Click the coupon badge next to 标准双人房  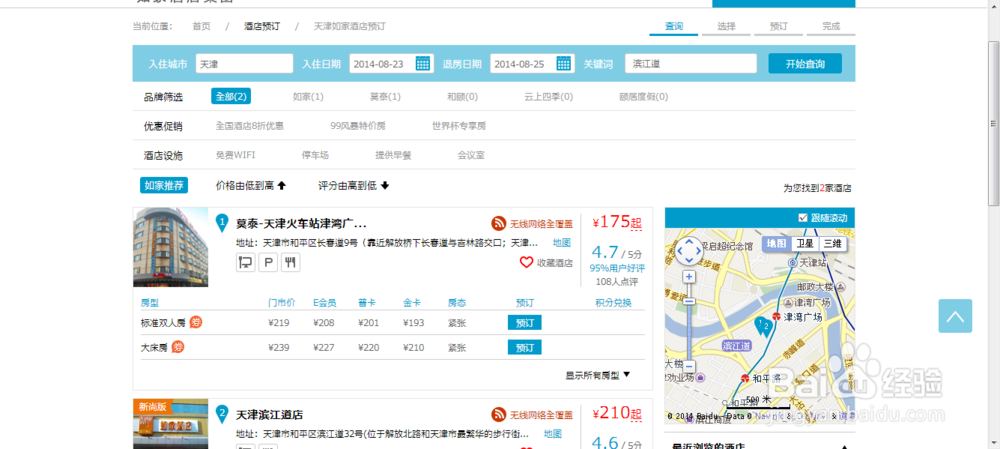(x=196, y=322)
